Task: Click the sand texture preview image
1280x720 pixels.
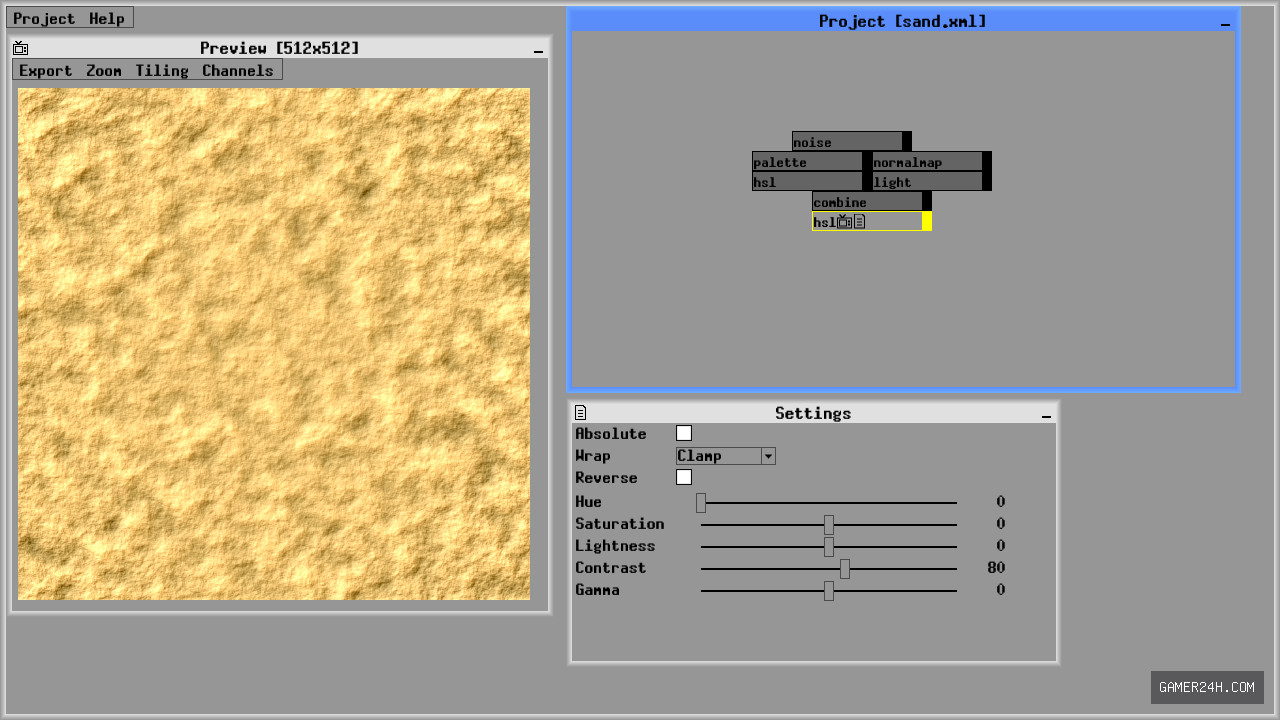Action: coord(274,344)
